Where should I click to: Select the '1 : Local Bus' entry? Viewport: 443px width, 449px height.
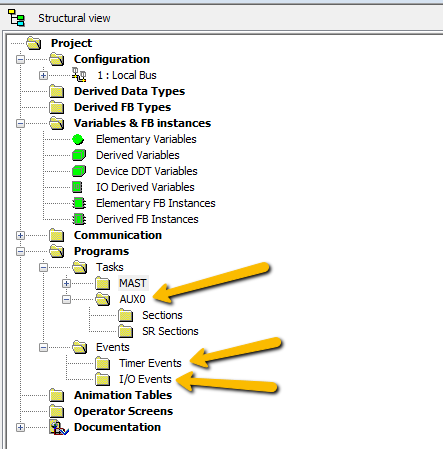point(127,75)
